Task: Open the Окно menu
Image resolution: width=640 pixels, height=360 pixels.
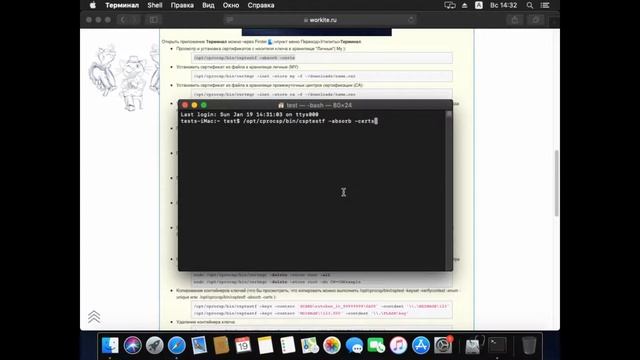Action: 231,5
